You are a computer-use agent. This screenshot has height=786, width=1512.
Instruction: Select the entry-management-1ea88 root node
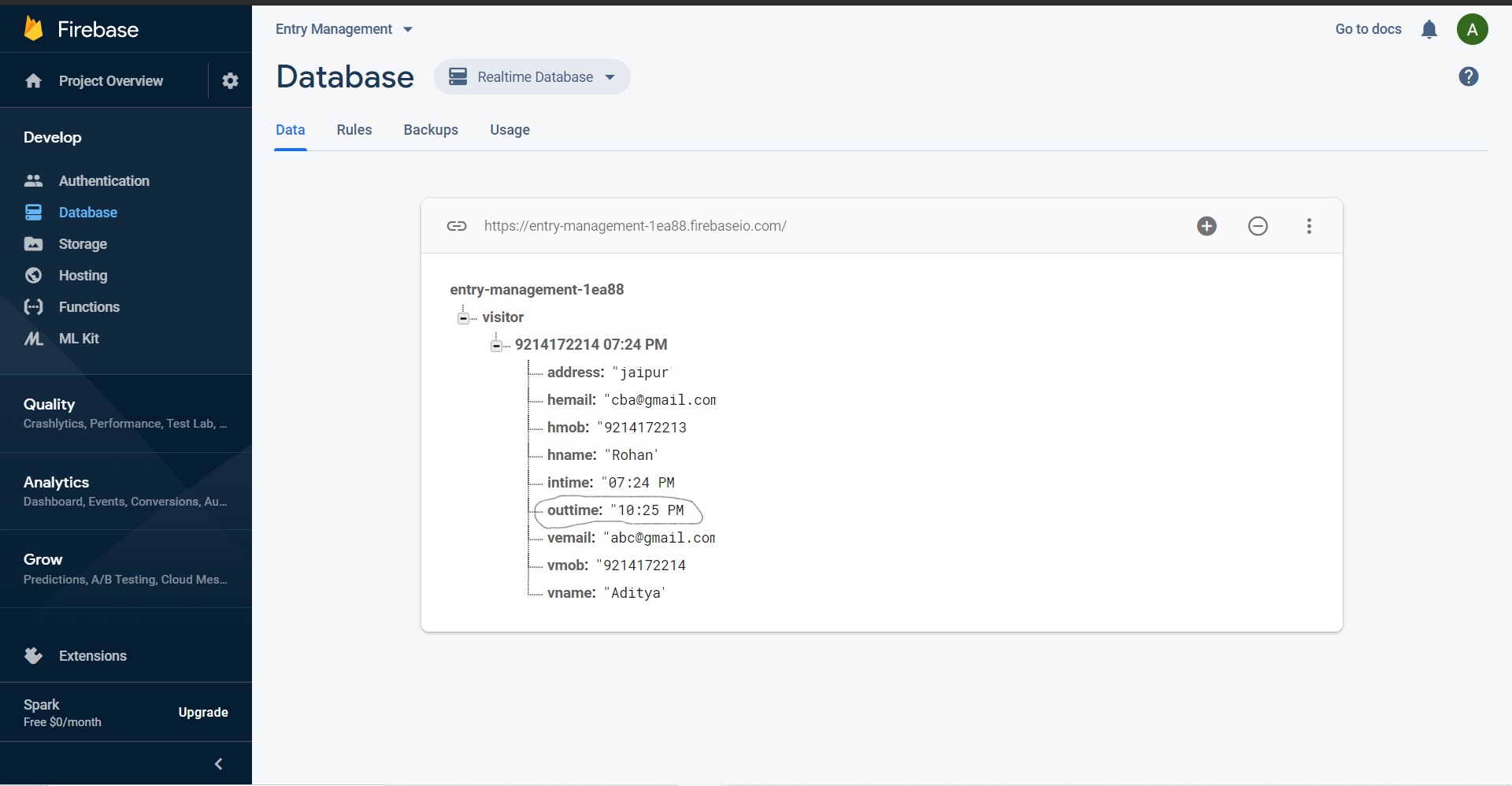point(536,290)
